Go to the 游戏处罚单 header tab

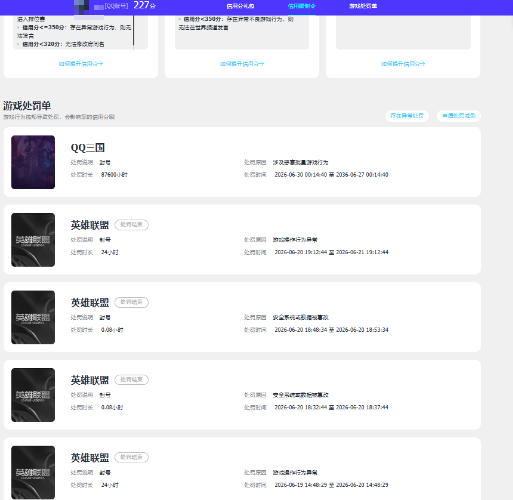[x=363, y=6]
